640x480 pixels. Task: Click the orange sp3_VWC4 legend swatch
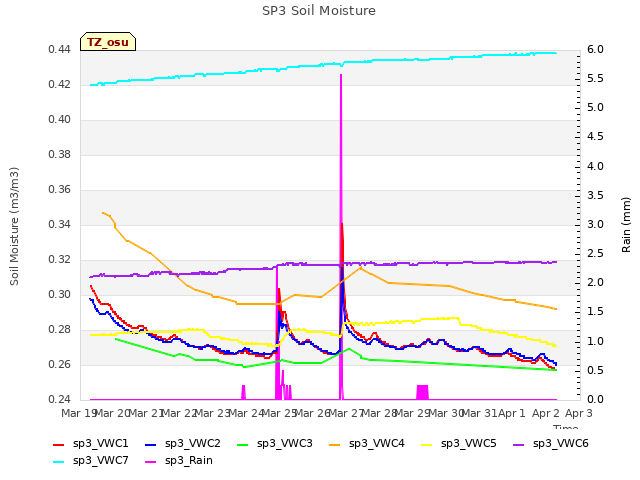[335, 444]
